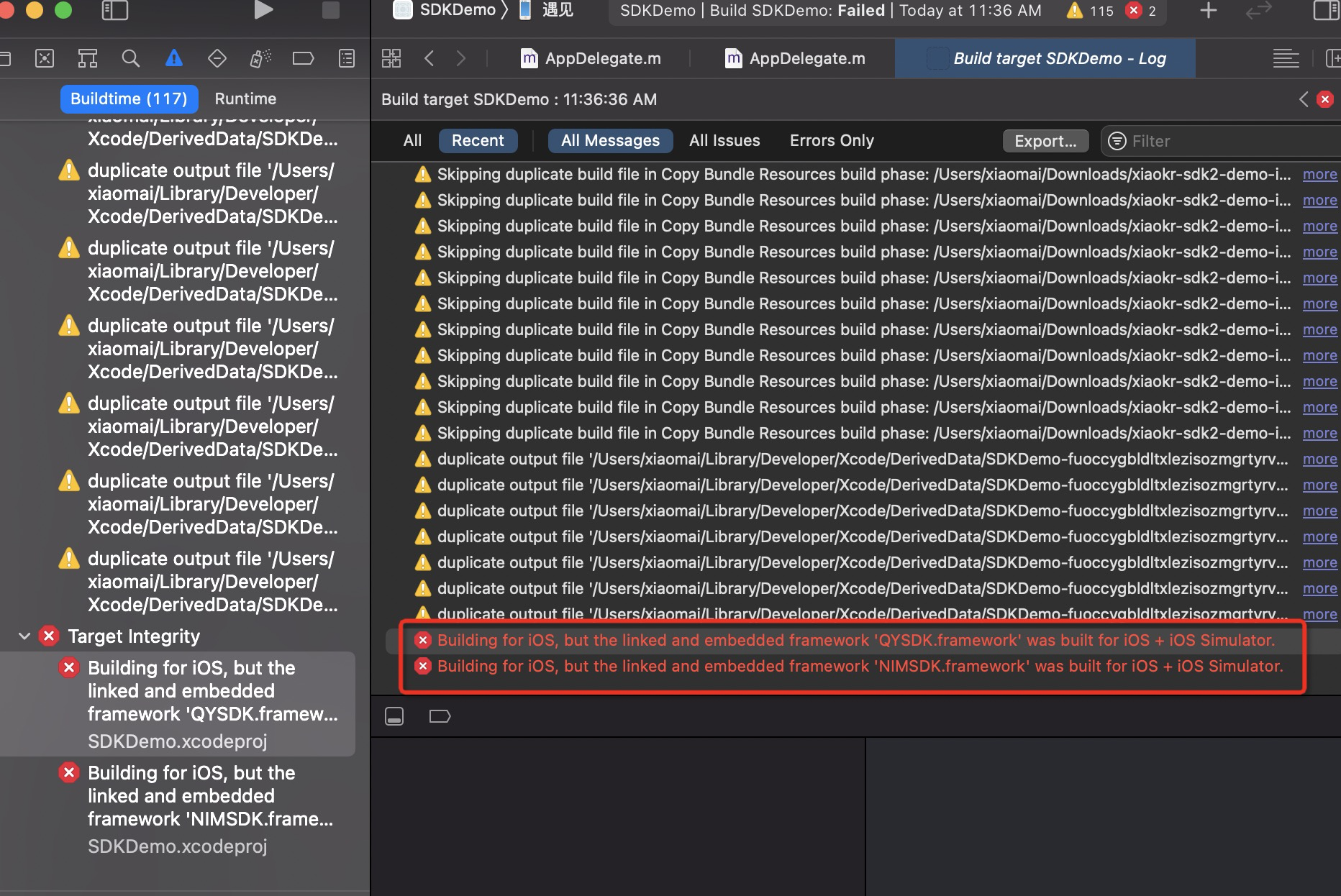Open related items grid menu
The image size is (1341, 896).
(391, 58)
